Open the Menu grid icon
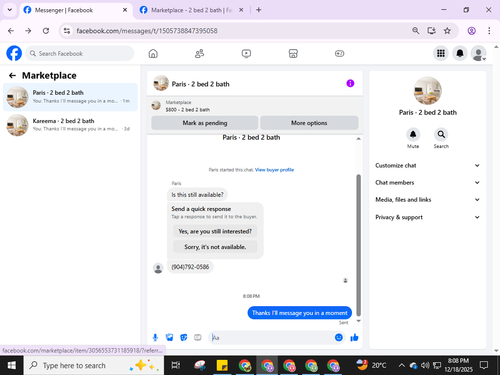Viewport: 500px width, 375px height. [x=441, y=53]
